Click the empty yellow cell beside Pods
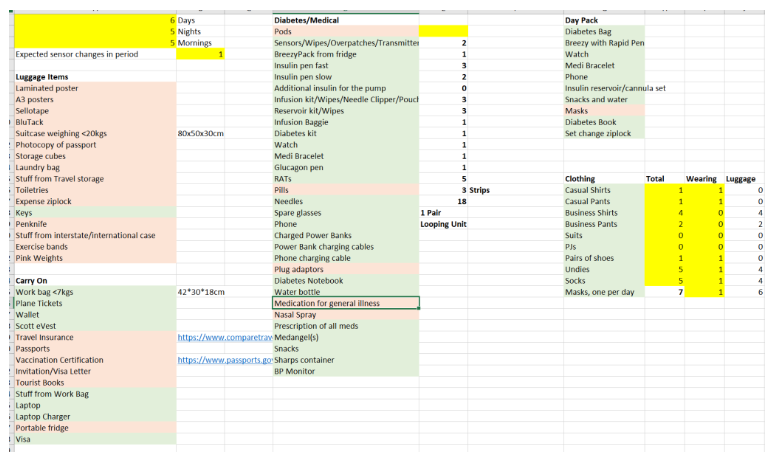 coord(443,31)
